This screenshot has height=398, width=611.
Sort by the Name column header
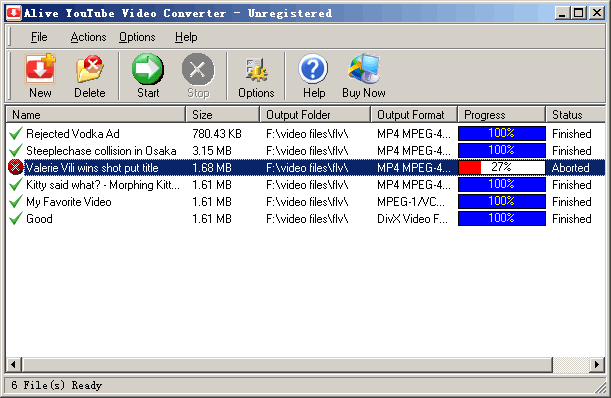[96, 115]
